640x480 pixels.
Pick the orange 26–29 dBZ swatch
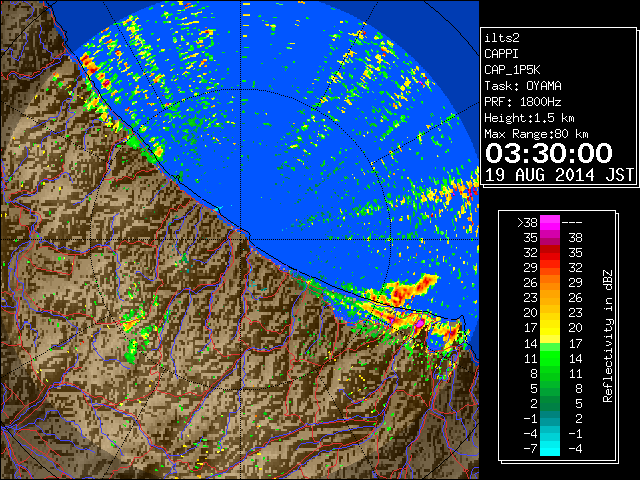click(550, 282)
